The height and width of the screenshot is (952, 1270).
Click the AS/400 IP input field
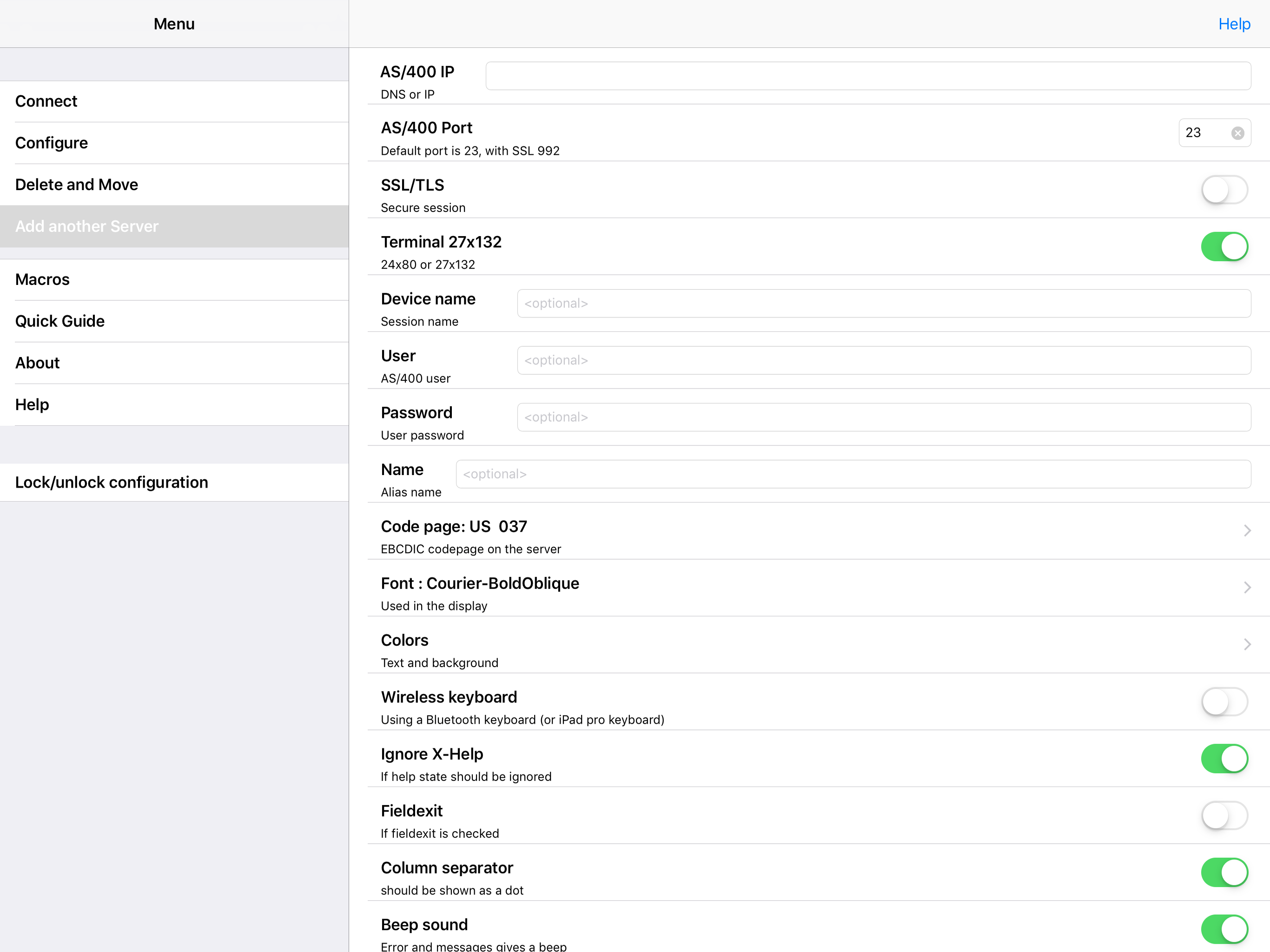[x=867, y=76]
